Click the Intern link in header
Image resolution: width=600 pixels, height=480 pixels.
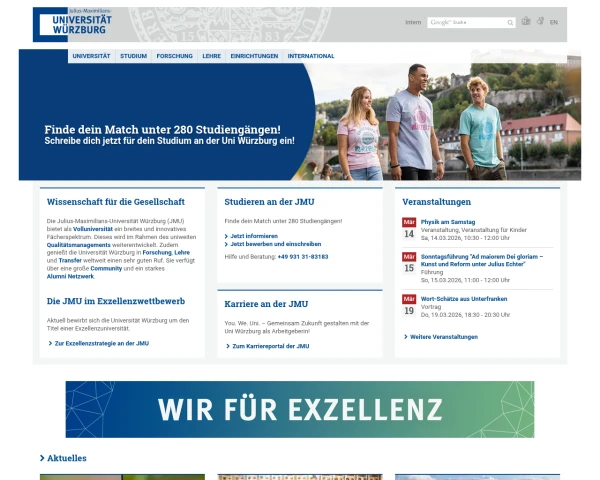pyautogui.click(x=413, y=23)
